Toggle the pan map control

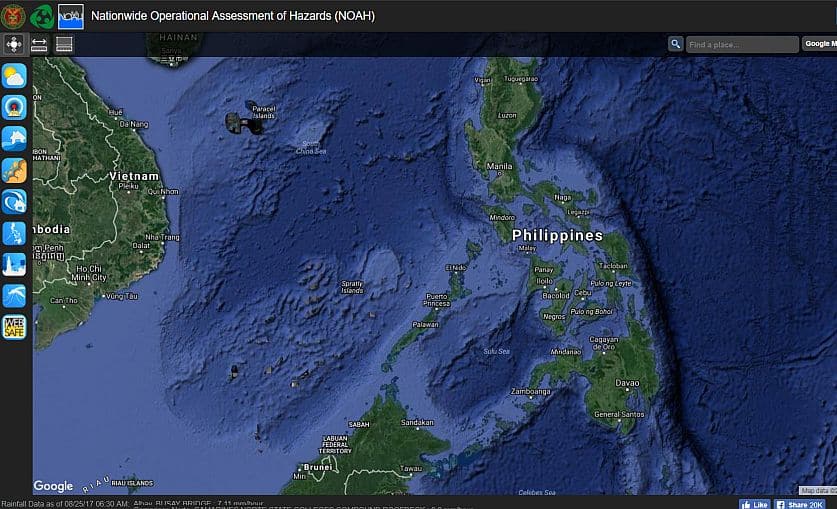coord(14,44)
